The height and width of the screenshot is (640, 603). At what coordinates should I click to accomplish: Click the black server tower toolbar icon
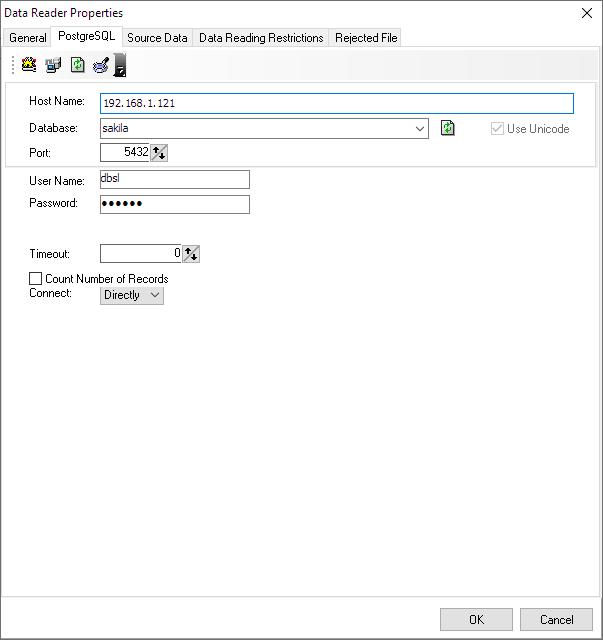coord(120,65)
